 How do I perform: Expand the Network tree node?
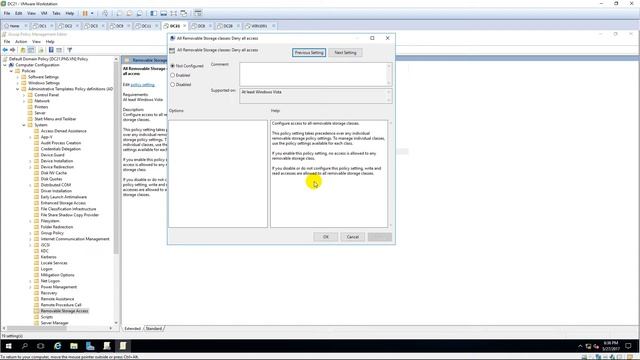pyautogui.click(x=24, y=101)
